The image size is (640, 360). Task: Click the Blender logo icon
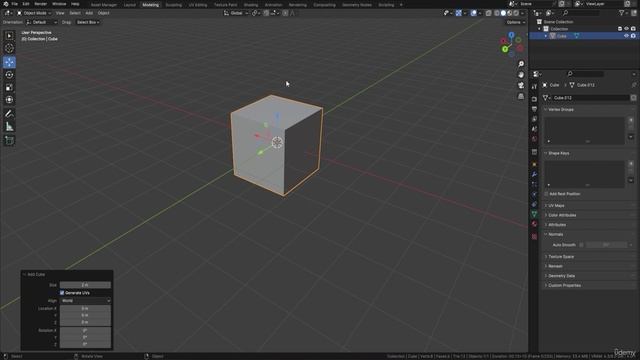coord(6,4)
